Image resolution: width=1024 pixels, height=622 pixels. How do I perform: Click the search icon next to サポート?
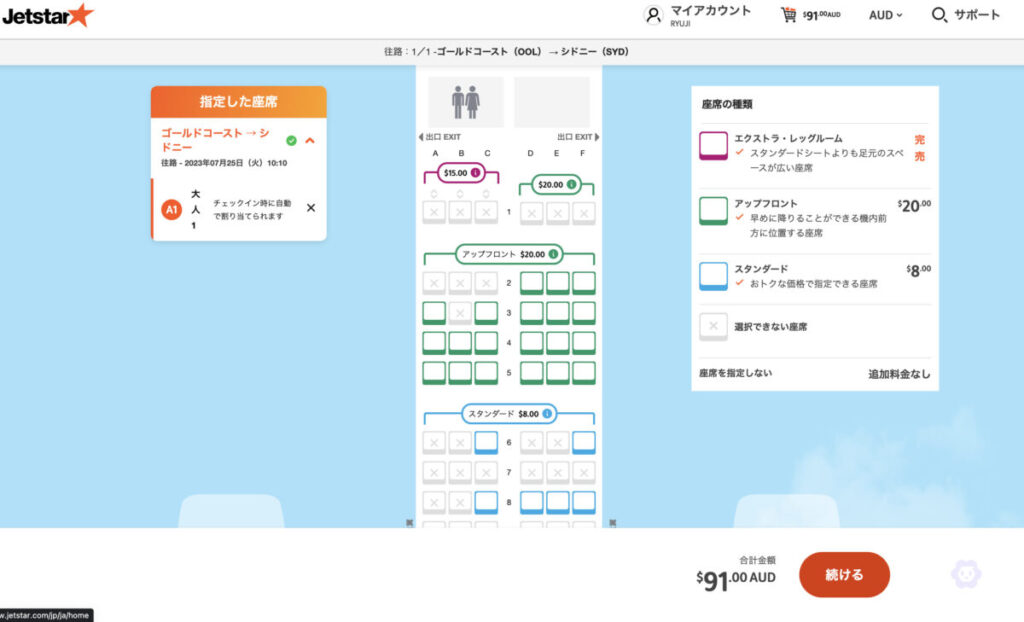pos(938,15)
